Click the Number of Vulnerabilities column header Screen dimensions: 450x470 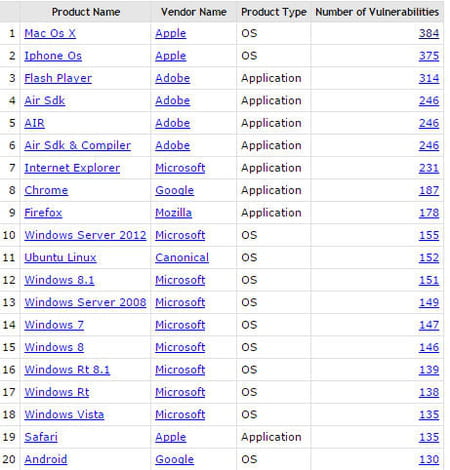click(377, 12)
